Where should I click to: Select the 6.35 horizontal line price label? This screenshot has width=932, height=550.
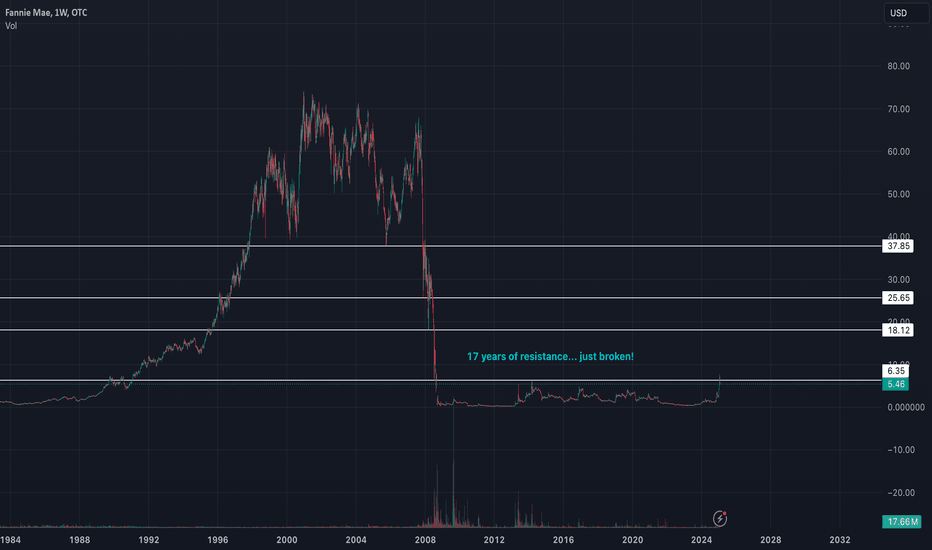[896, 370]
